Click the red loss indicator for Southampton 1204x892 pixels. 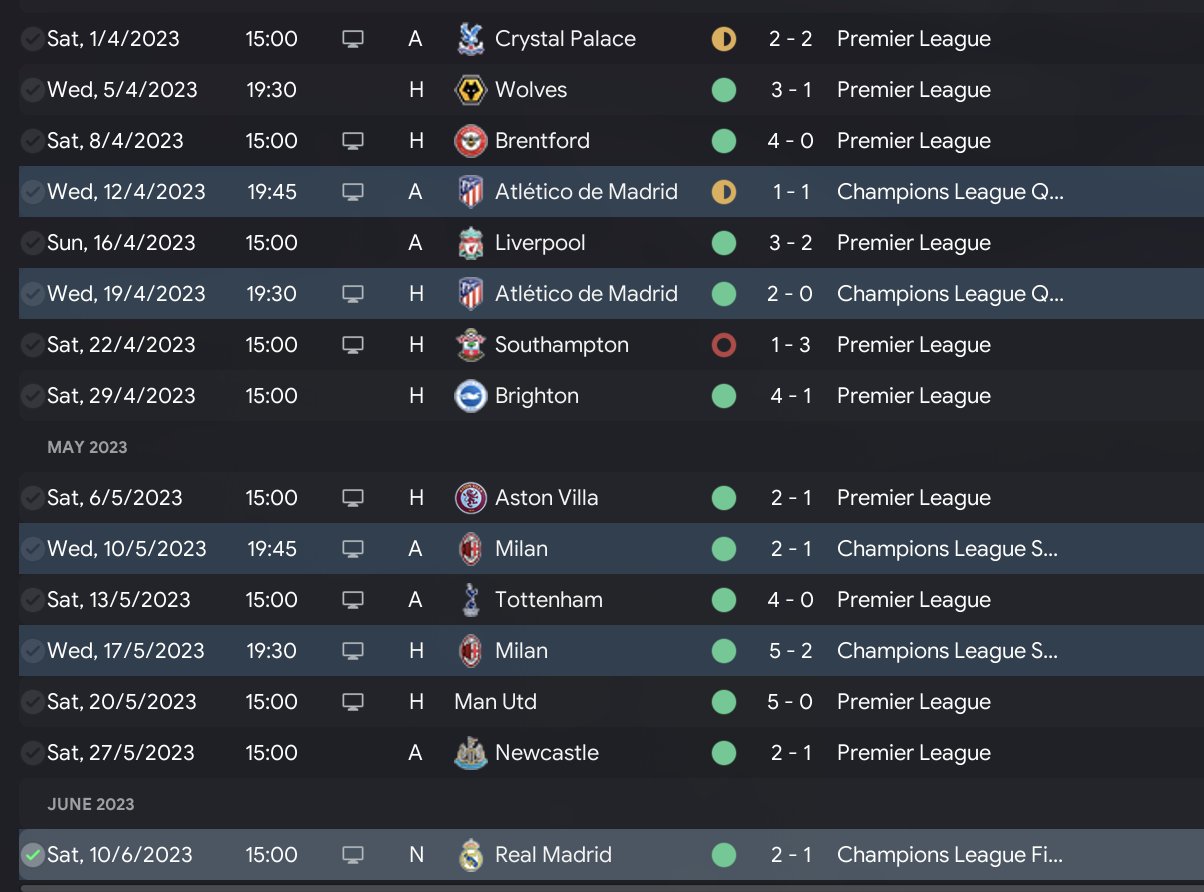[723, 345]
